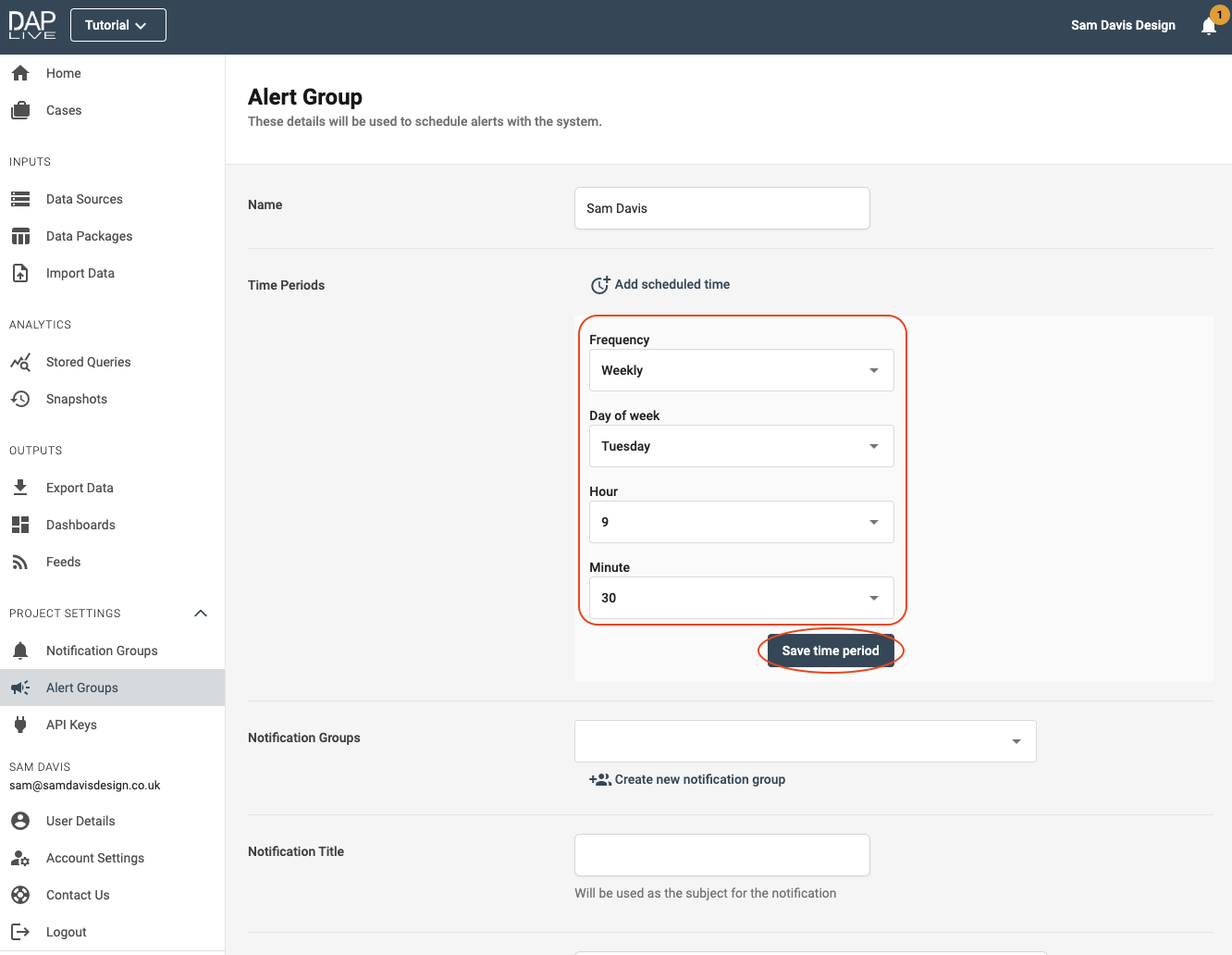Click the API Keys plug icon
Image resolution: width=1232 pixels, height=955 pixels.
[20, 725]
